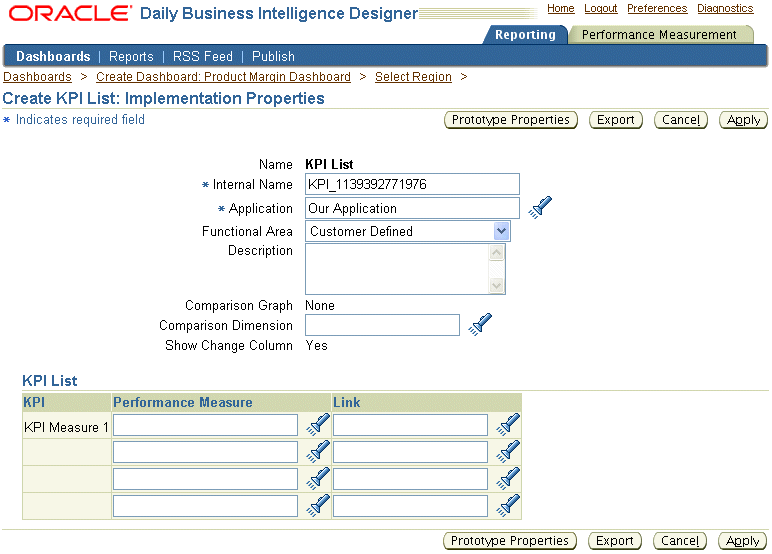Image resolution: width=772 pixels, height=554 pixels.
Task: Go to Dashboards breadcrumb link
Action: click(37, 77)
